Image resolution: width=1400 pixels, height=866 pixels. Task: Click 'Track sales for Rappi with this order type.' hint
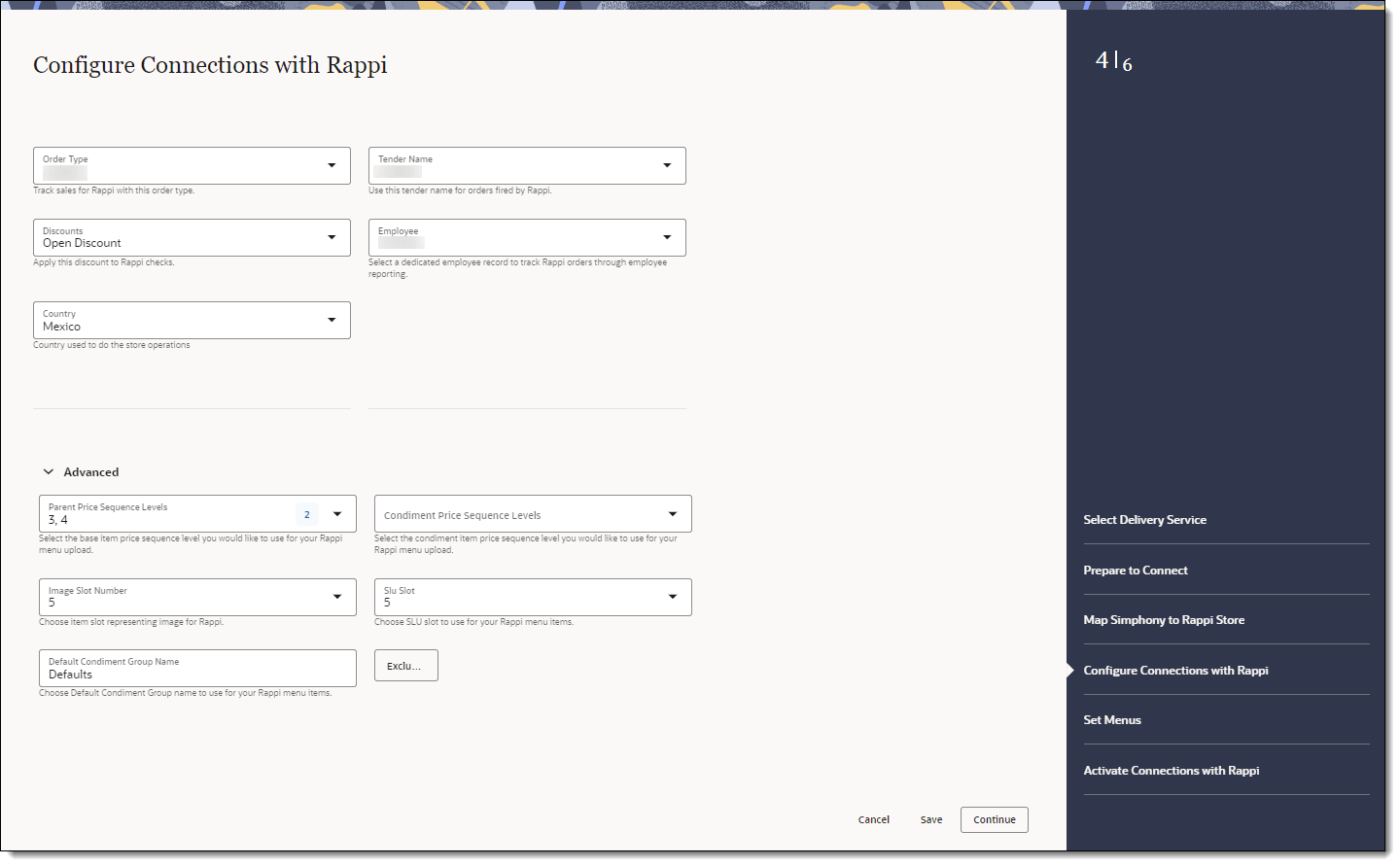point(114,191)
